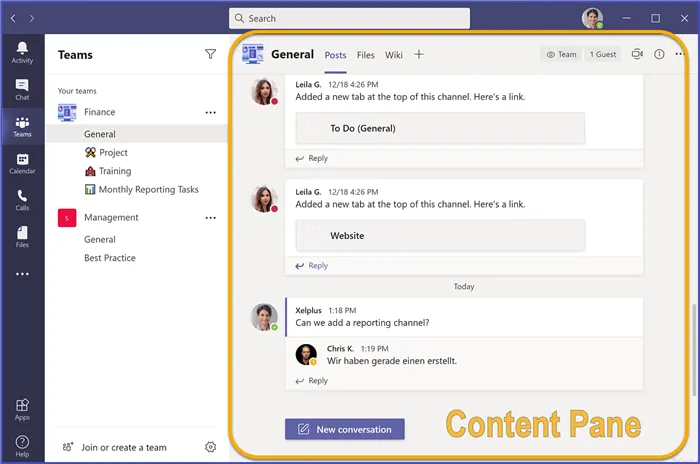Switch to the Wiki tab
Viewport: 700px width, 464px height.
394,55
